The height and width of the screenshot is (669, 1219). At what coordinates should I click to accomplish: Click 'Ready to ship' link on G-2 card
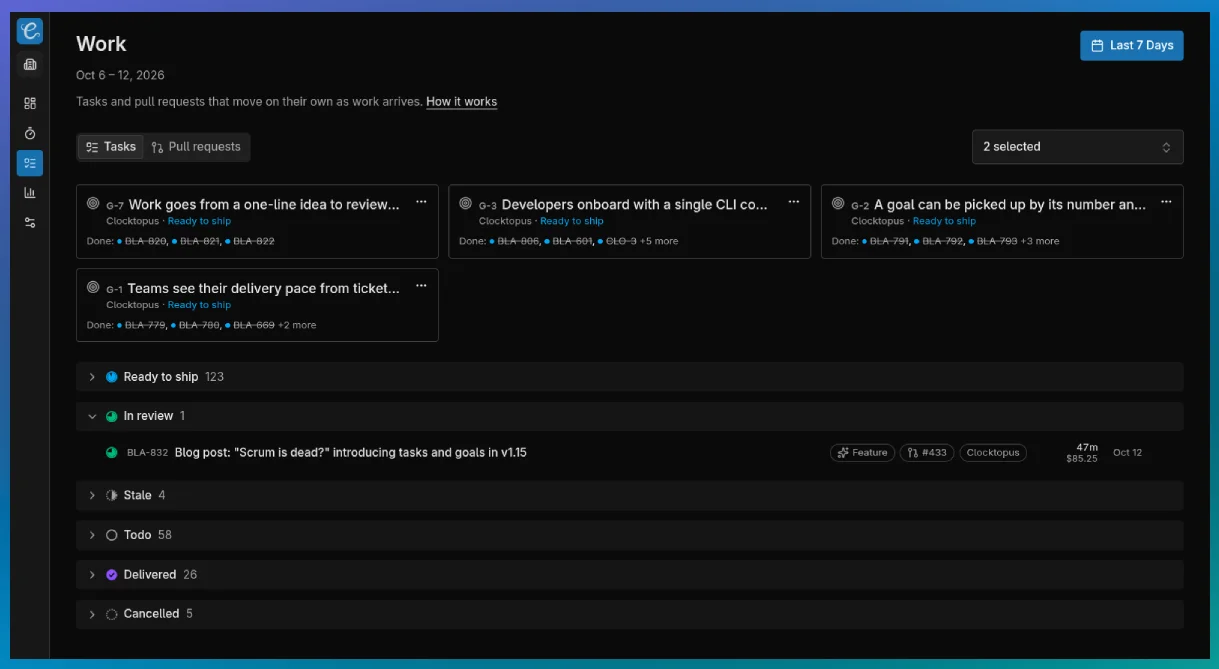point(944,221)
